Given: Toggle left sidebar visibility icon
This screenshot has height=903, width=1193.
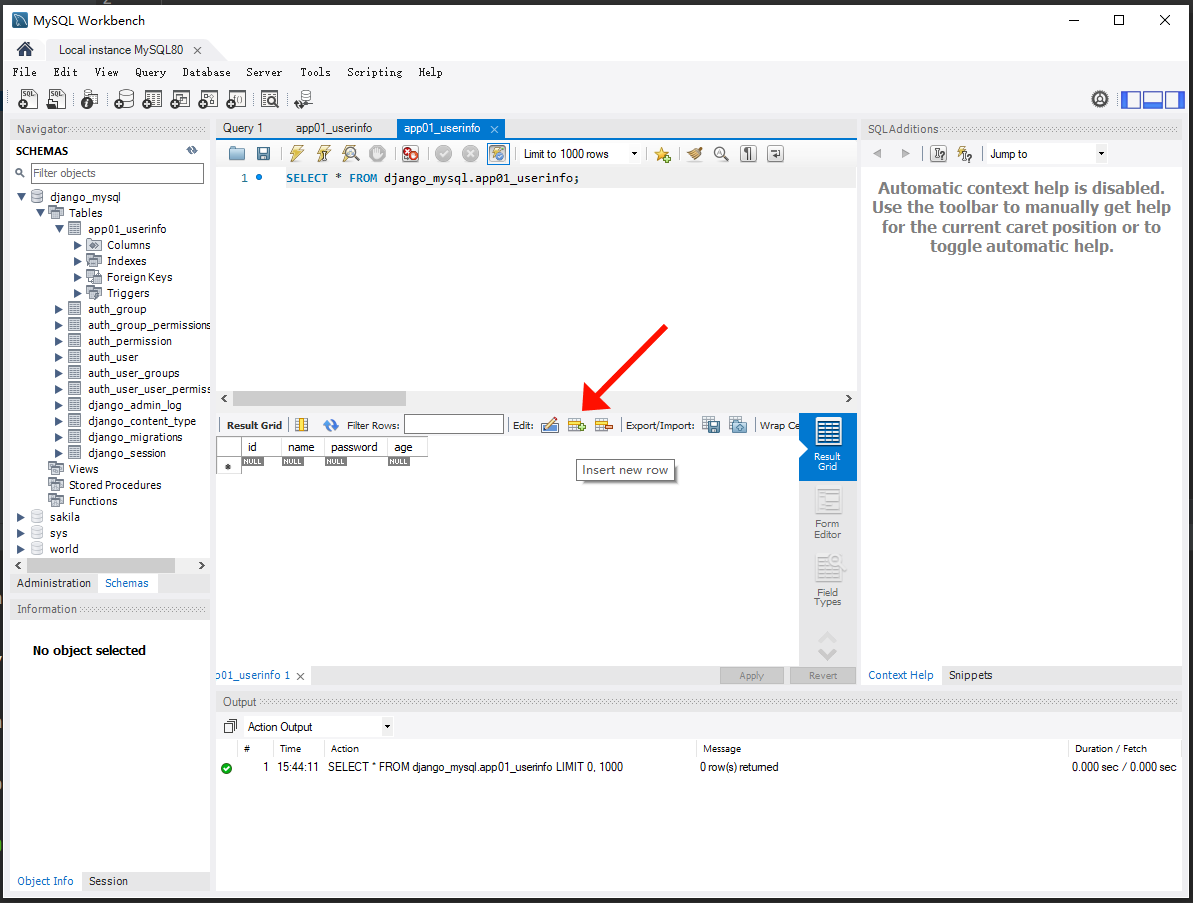Looking at the screenshot, I should point(1131,99).
